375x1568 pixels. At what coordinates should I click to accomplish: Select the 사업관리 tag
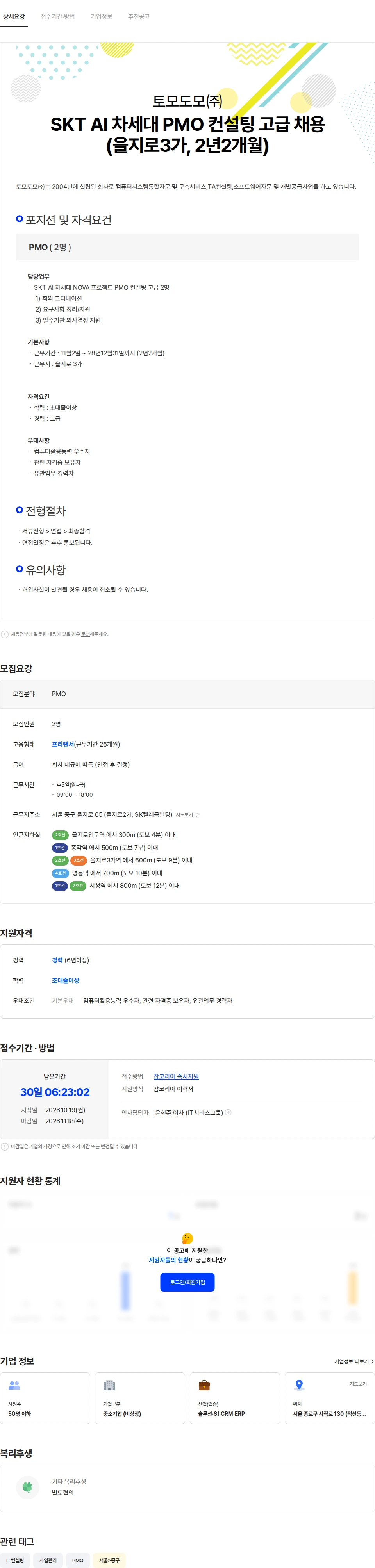click(x=48, y=1561)
